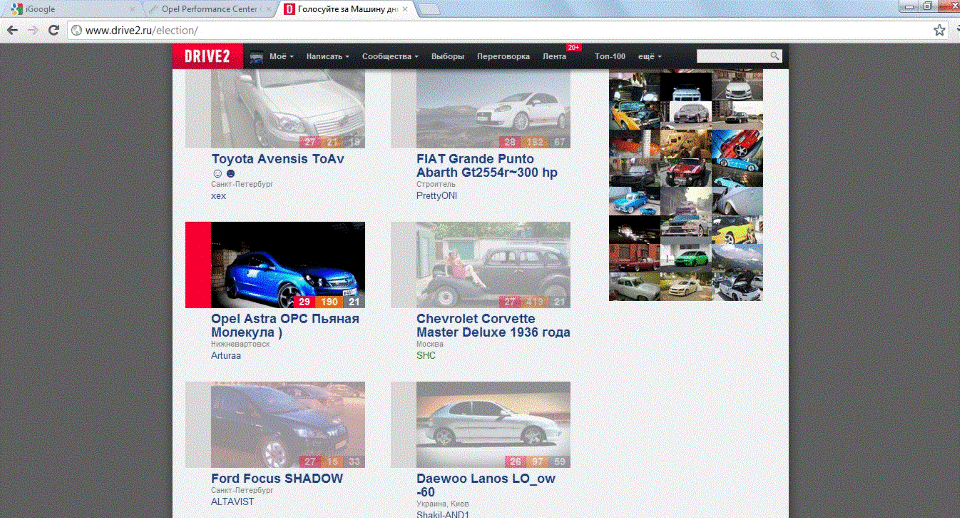Open Daewoo Lanos LO_ow -60 link
The width and height of the screenshot is (960, 518).
click(486, 486)
